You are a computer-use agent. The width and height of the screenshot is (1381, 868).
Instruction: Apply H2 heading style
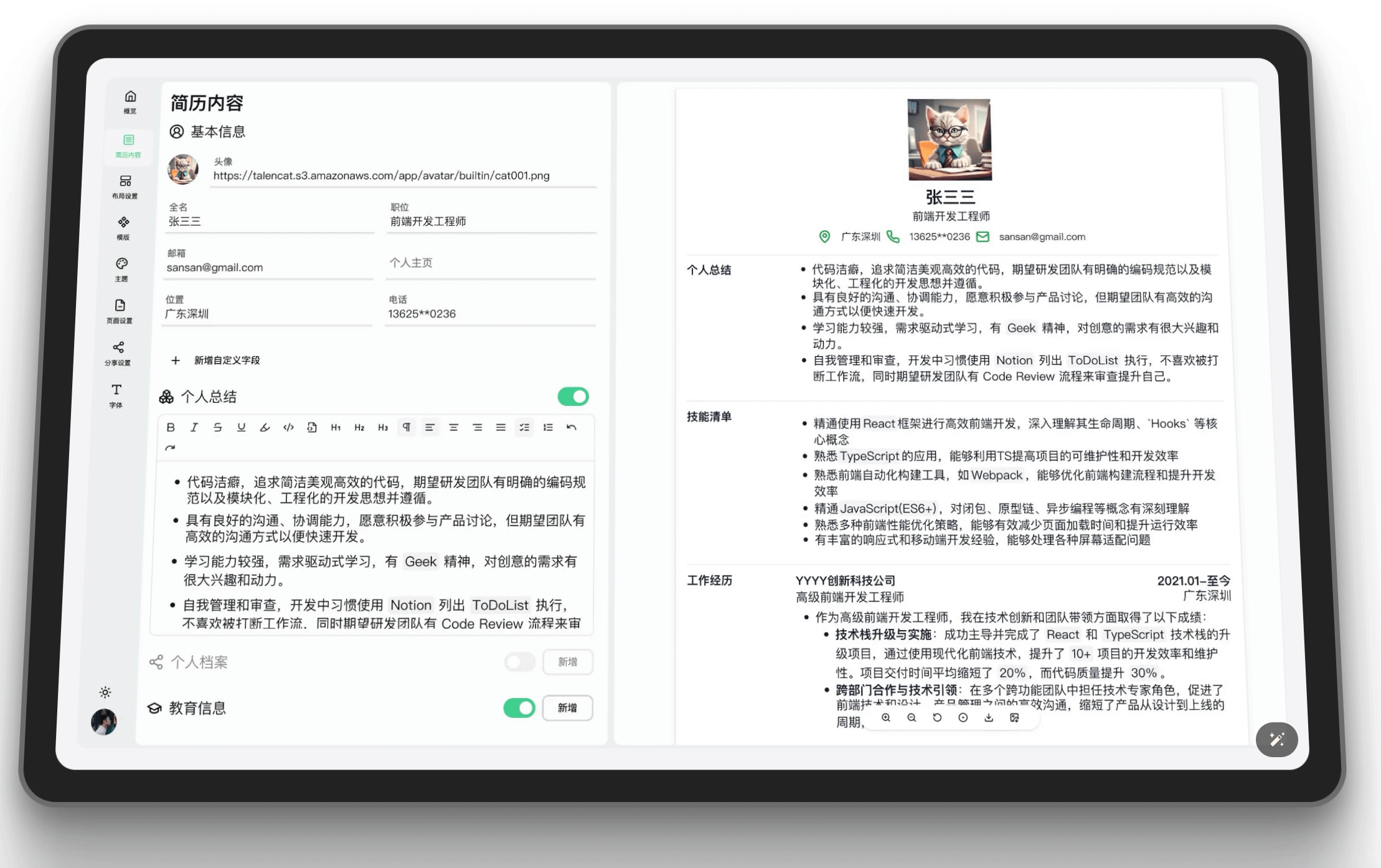(359, 427)
